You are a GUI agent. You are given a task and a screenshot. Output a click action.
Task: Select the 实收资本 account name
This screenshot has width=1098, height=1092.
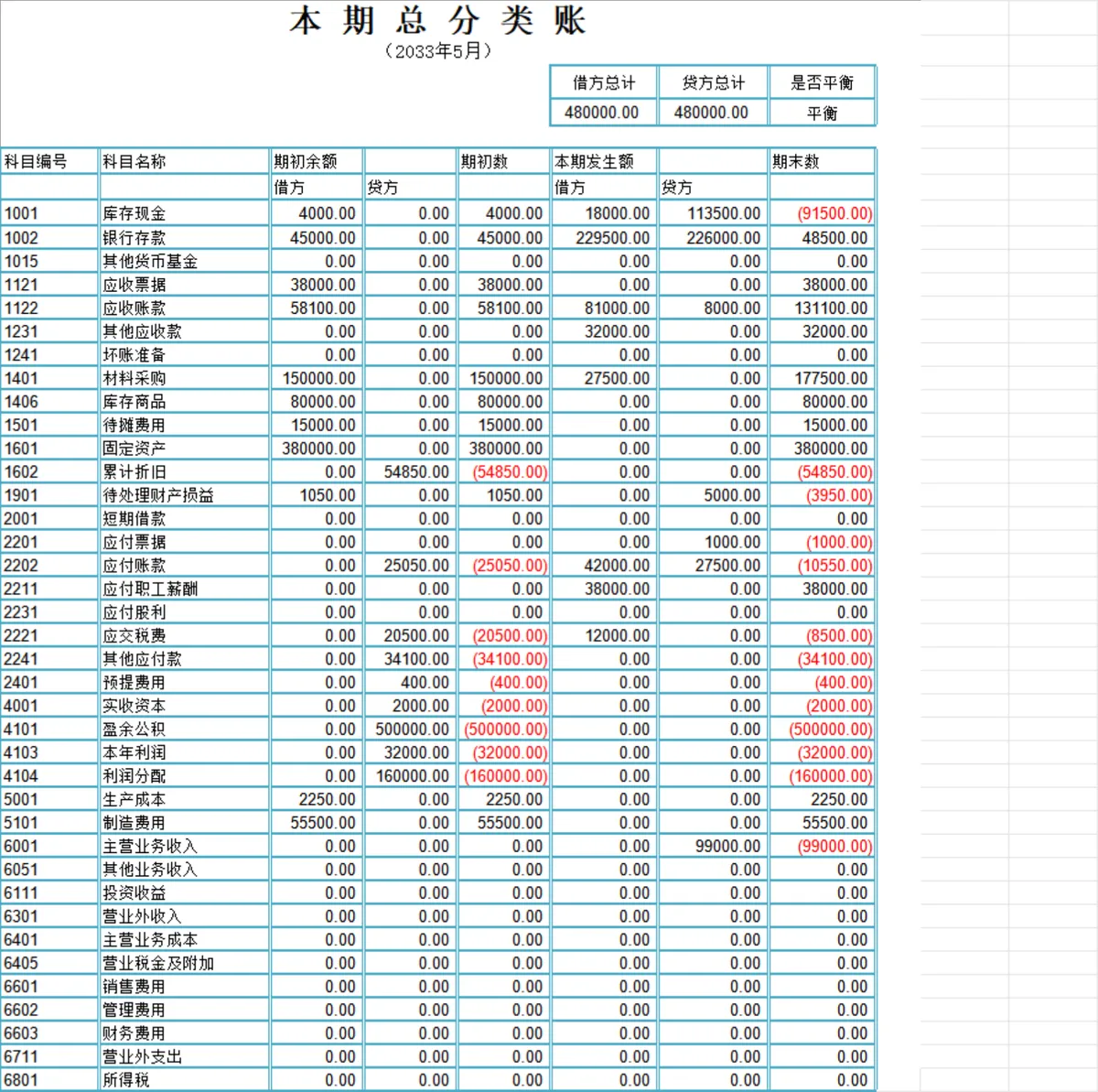pyautogui.click(x=135, y=706)
